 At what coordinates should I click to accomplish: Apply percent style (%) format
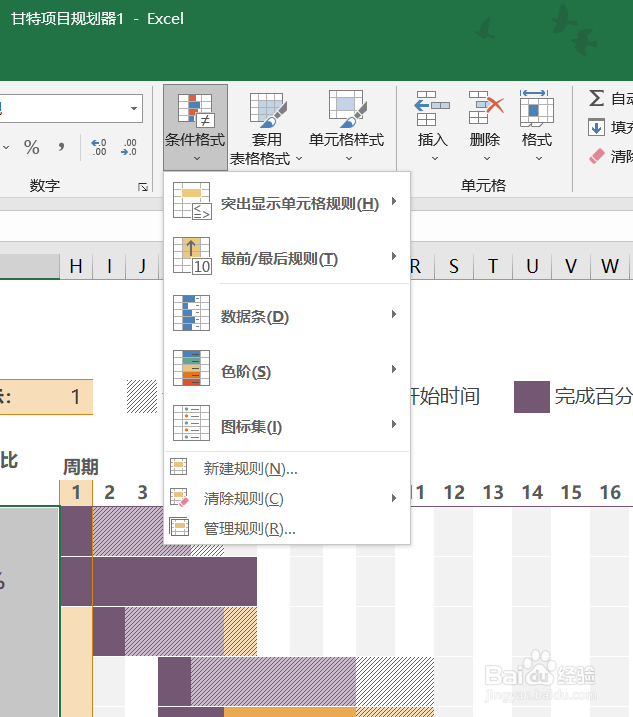coord(32,147)
